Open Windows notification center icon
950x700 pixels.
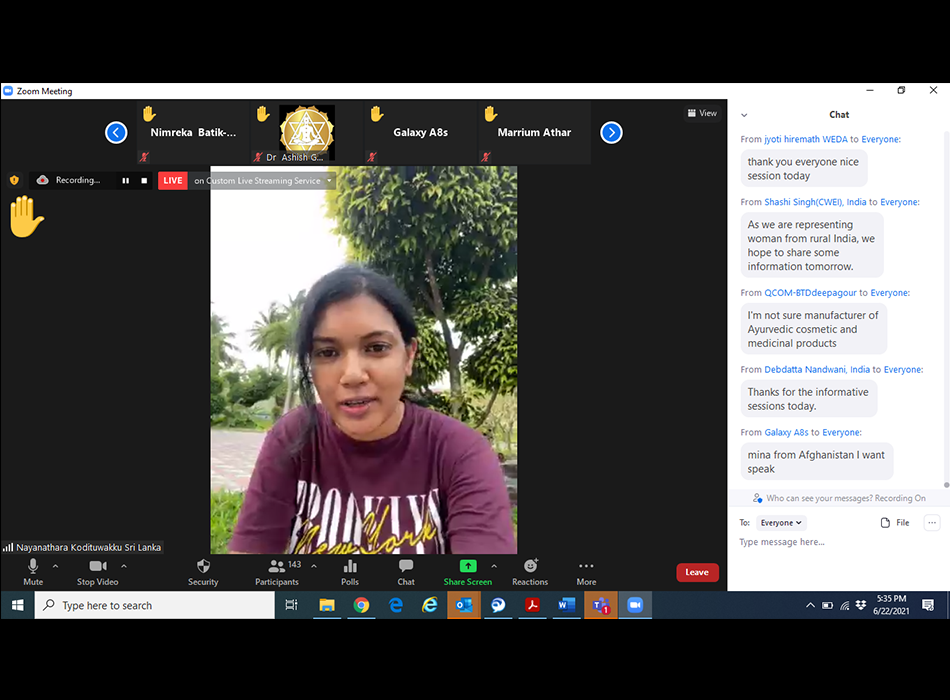[x=928, y=605]
